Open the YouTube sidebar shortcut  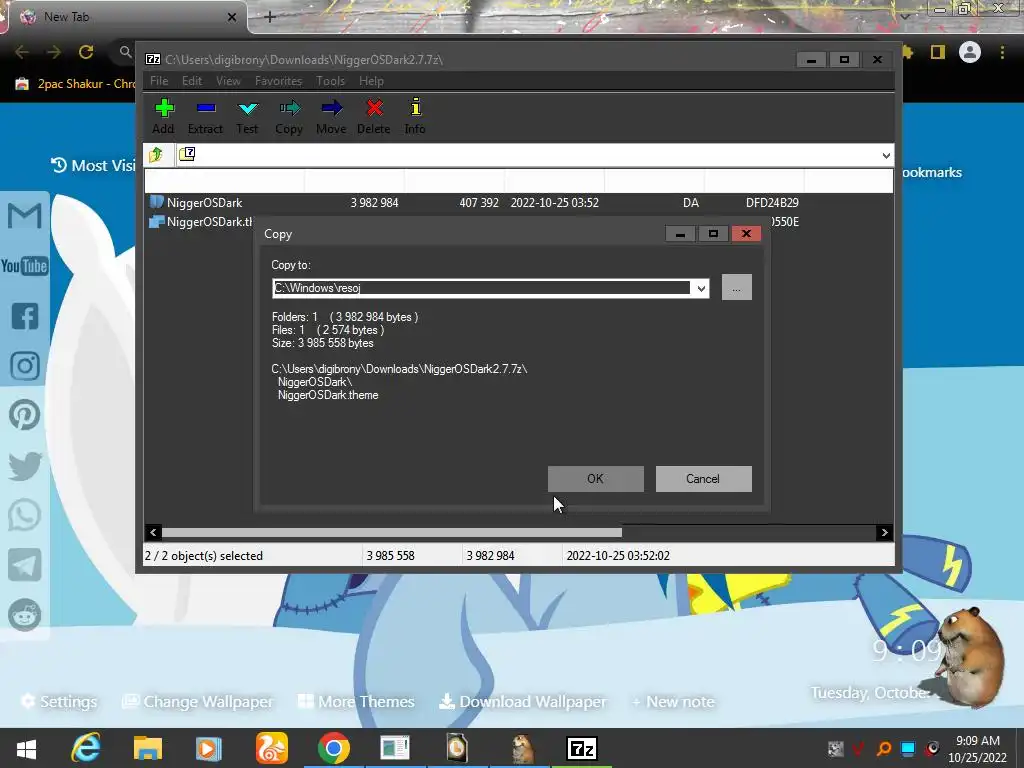coord(25,266)
